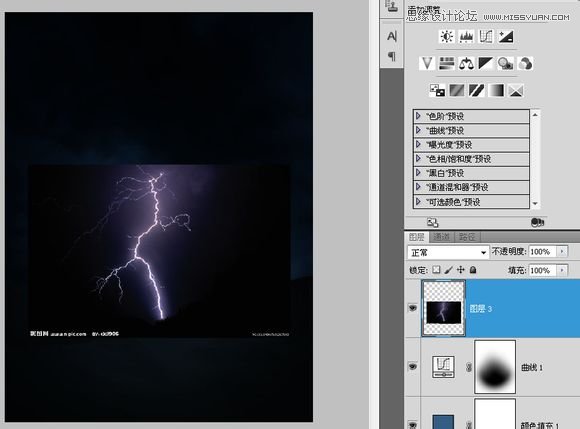Hide the 曲线 1 layer visibility
Viewport: 580px width, 429px height.
tap(412, 366)
